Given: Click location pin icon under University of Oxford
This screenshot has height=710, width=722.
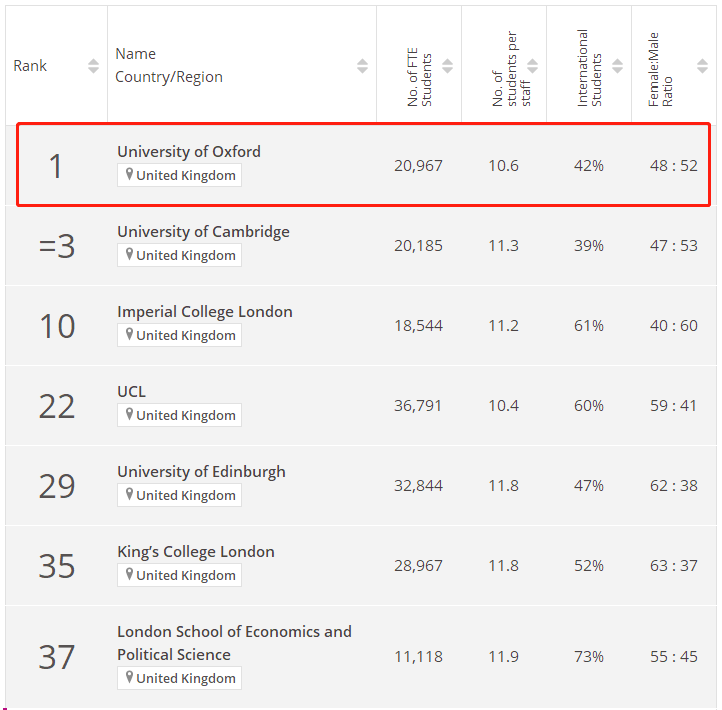Looking at the screenshot, I should pyautogui.click(x=129, y=175).
